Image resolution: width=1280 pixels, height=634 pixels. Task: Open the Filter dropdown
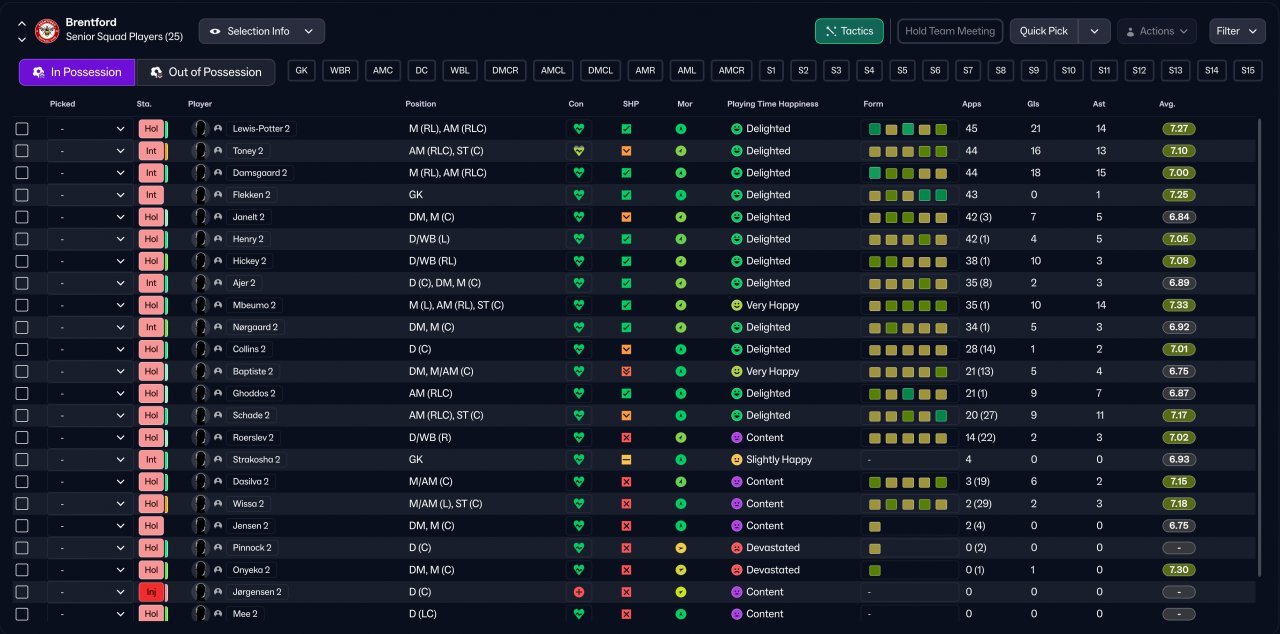pyautogui.click(x=1237, y=31)
